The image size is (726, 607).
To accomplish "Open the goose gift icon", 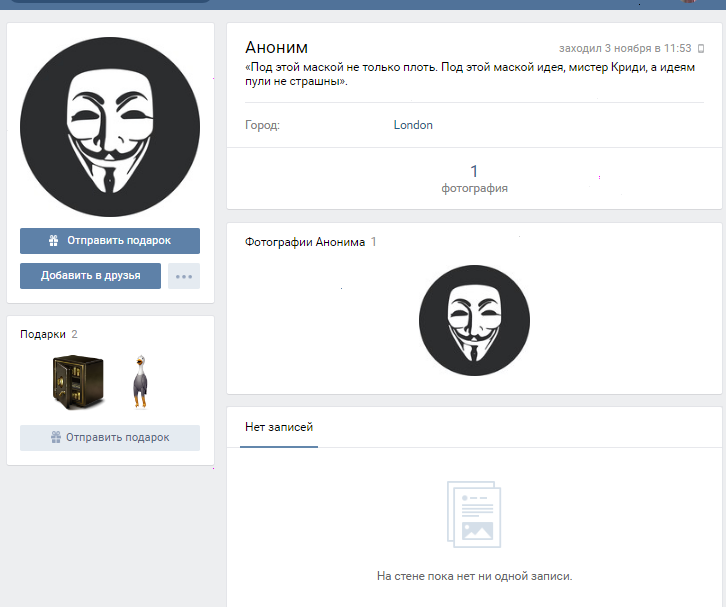I will coord(140,382).
